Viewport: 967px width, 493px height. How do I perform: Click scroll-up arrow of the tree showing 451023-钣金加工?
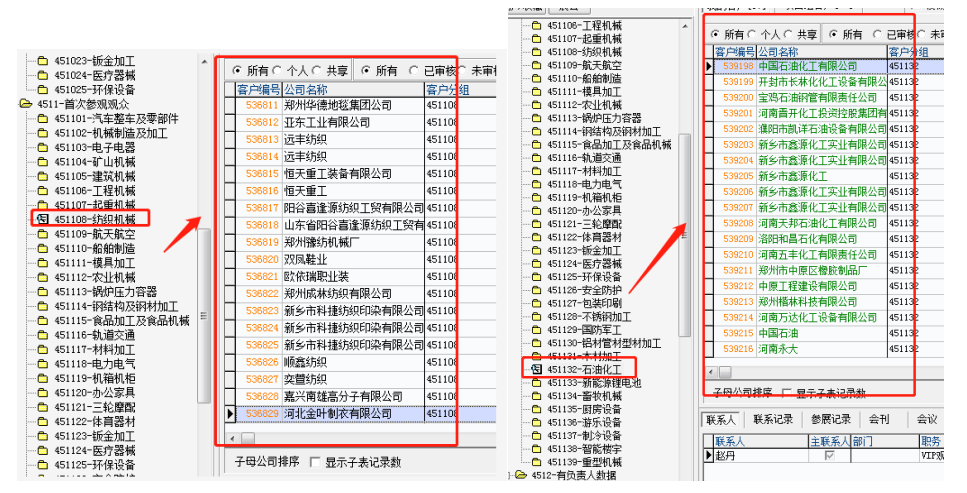pyautogui.click(x=204, y=62)
